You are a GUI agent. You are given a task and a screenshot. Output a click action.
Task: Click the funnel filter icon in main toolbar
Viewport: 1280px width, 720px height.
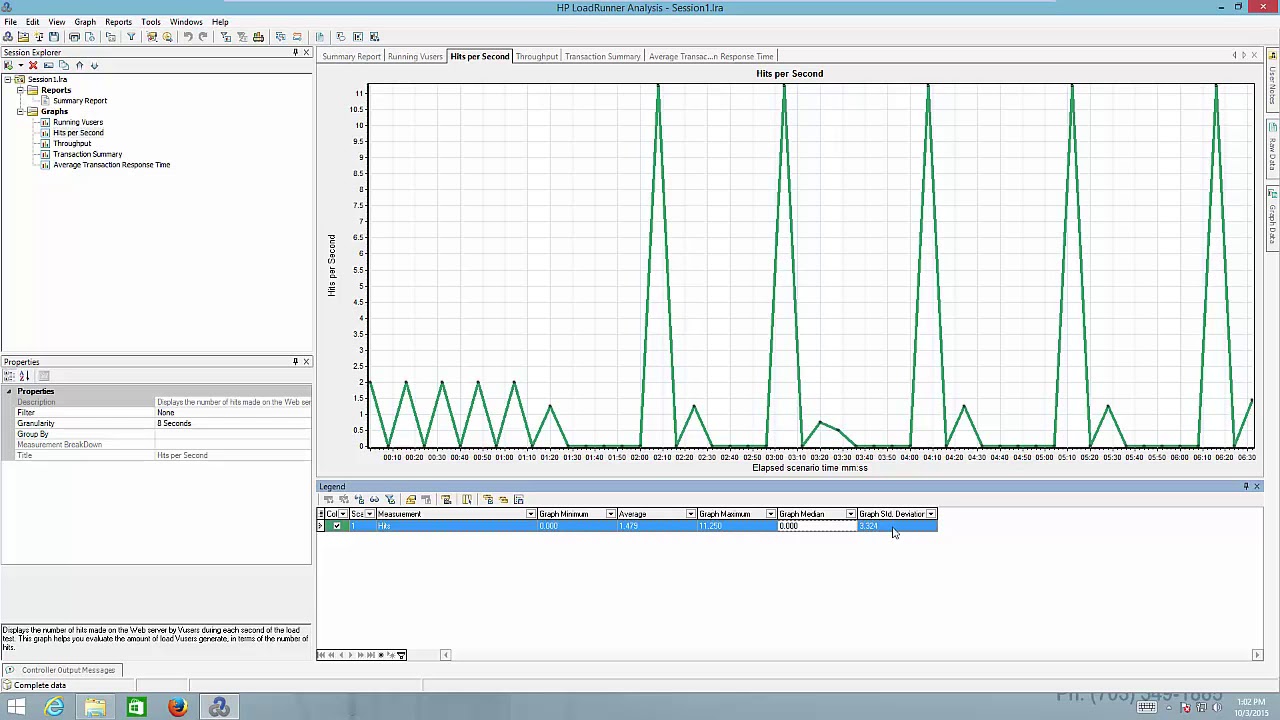131,37
